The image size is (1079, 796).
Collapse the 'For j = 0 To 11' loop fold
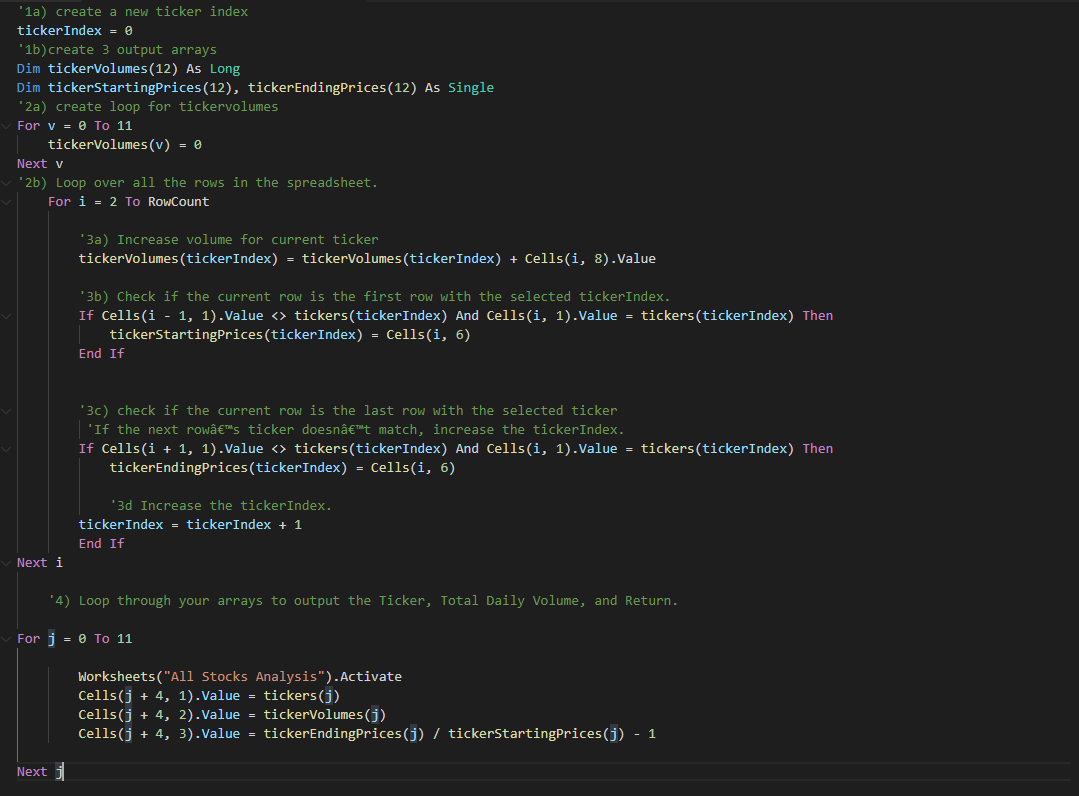point(6,639)
